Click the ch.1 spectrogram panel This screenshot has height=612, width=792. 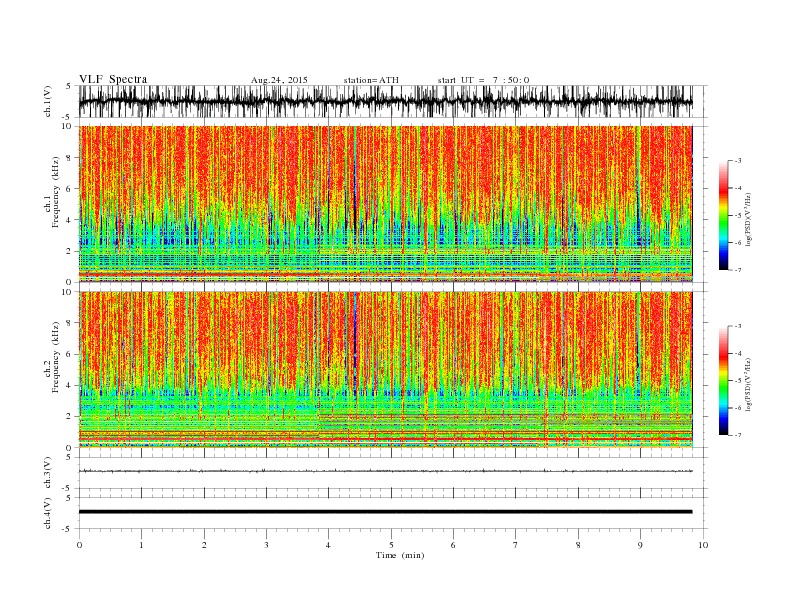point(385,204)
